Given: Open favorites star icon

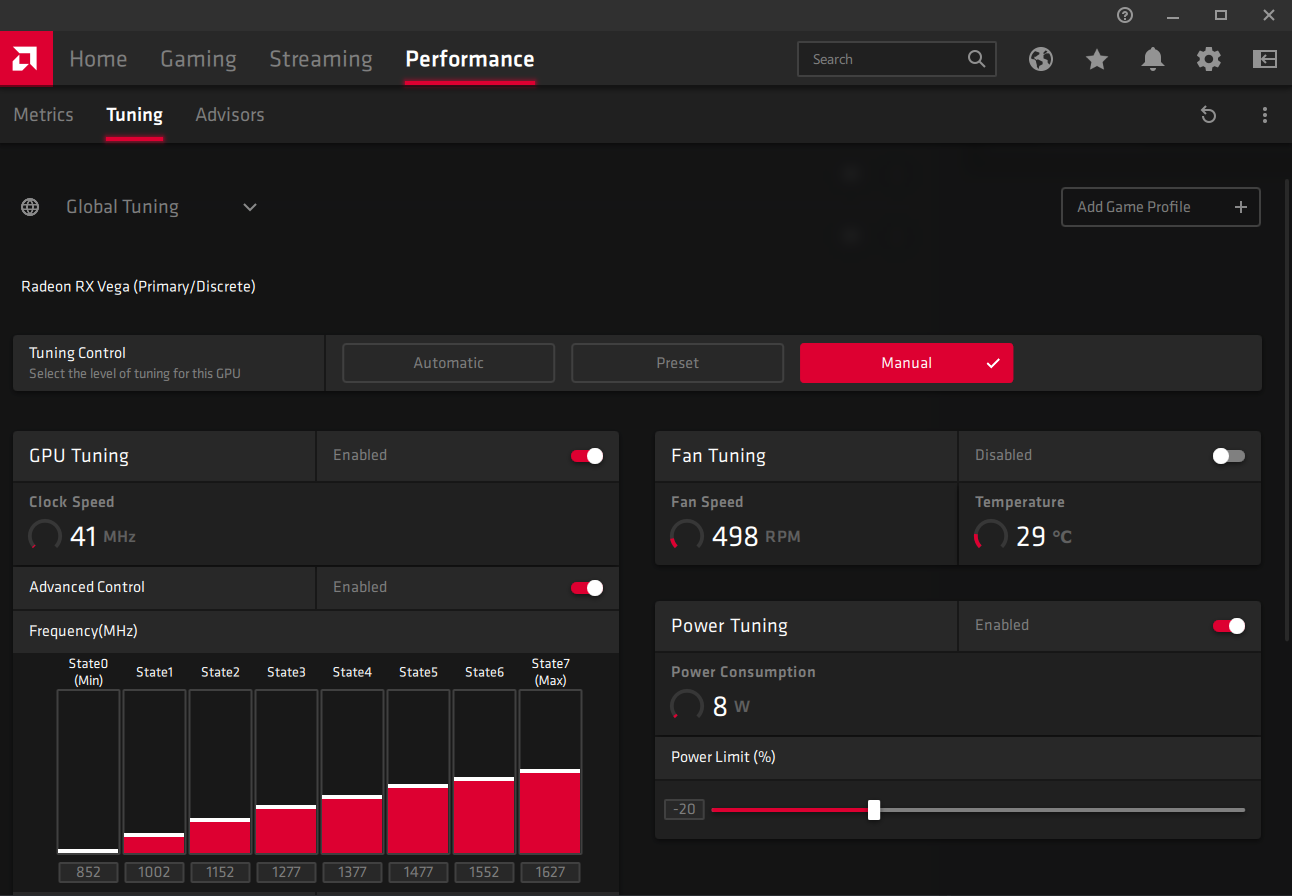Looking at the screenshot, I should pos(1097,59).
